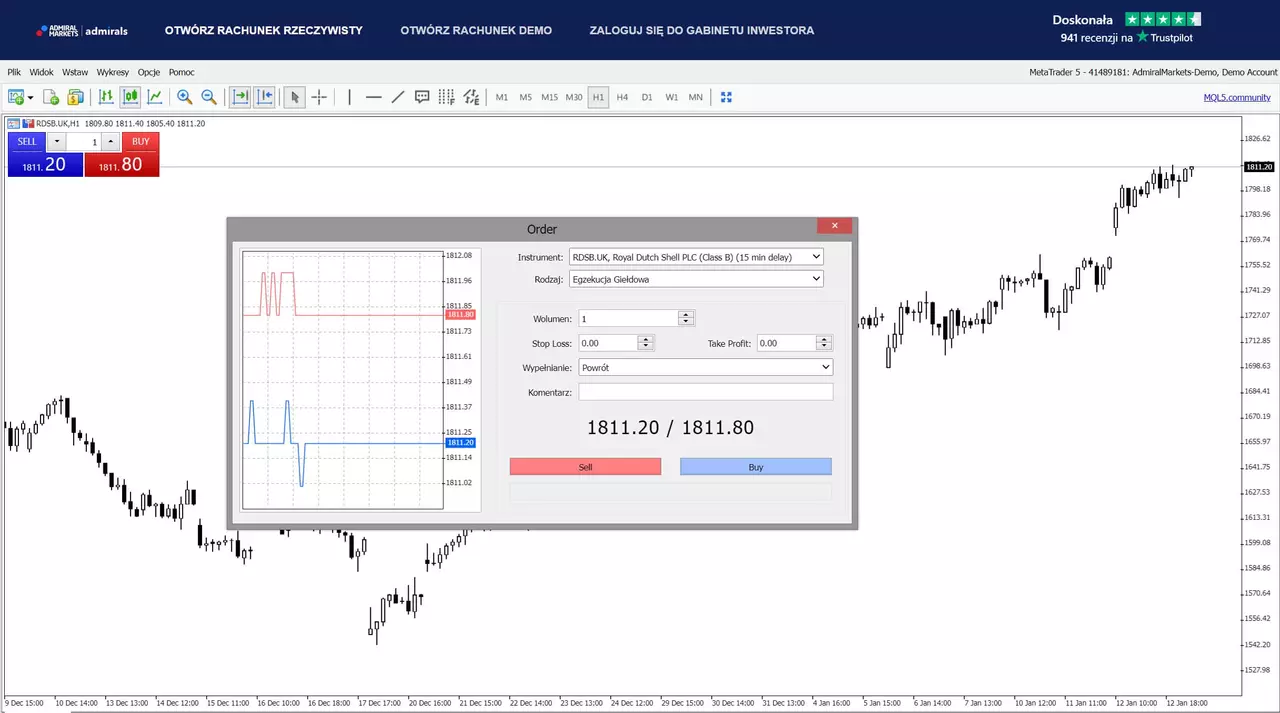Open the MQL5.community link

1237,97
